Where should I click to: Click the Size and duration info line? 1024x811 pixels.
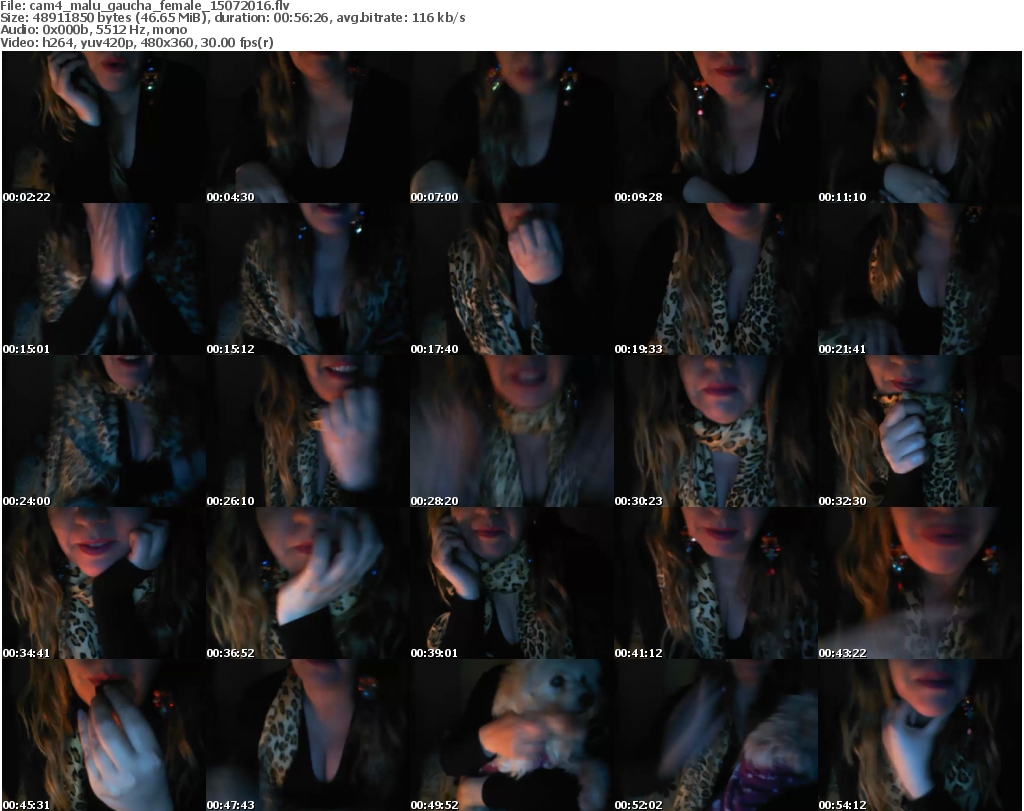coord(232,18)
